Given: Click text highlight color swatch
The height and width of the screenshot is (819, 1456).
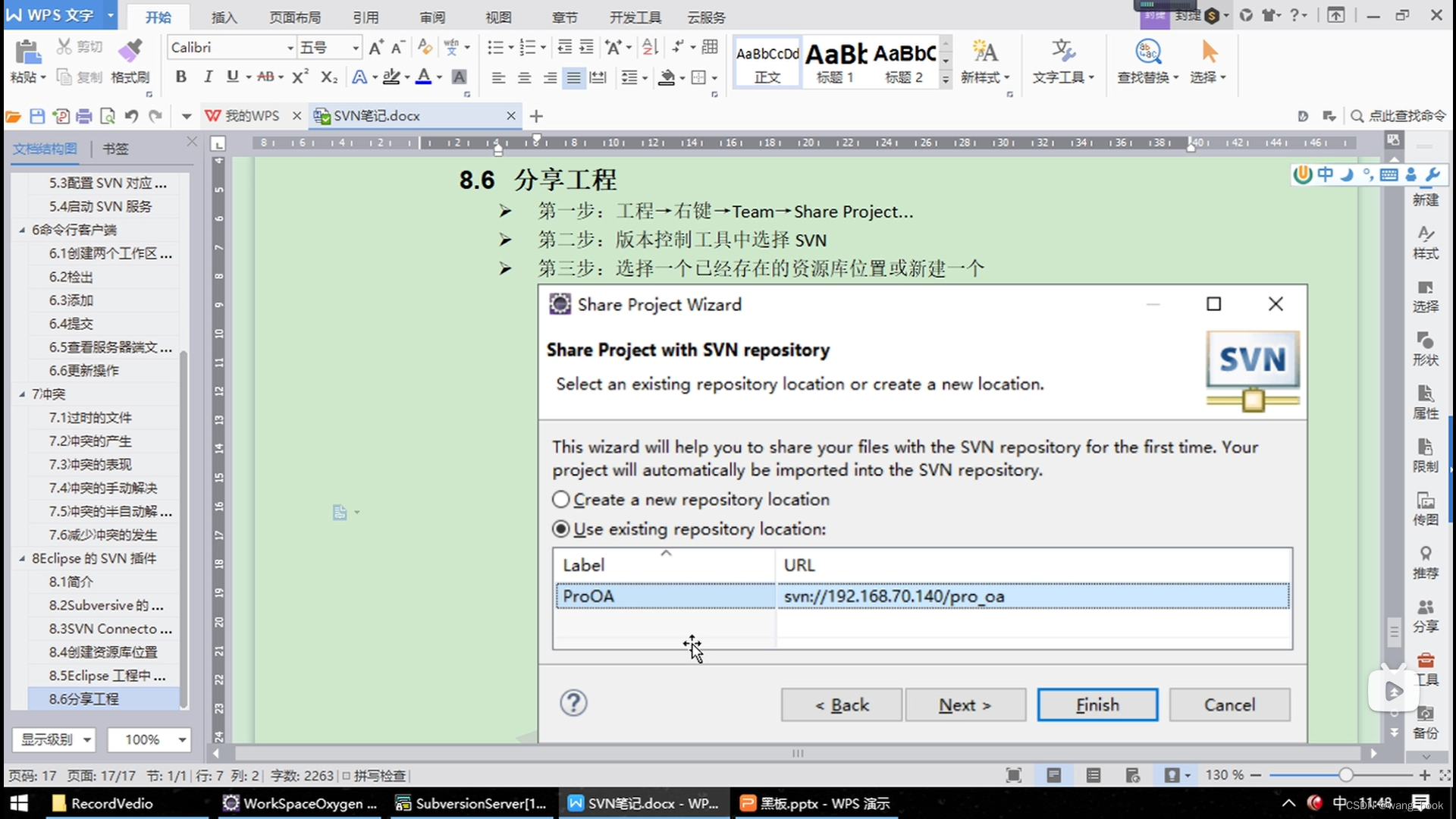Looking at the screenshot, I should click(391, 77).
